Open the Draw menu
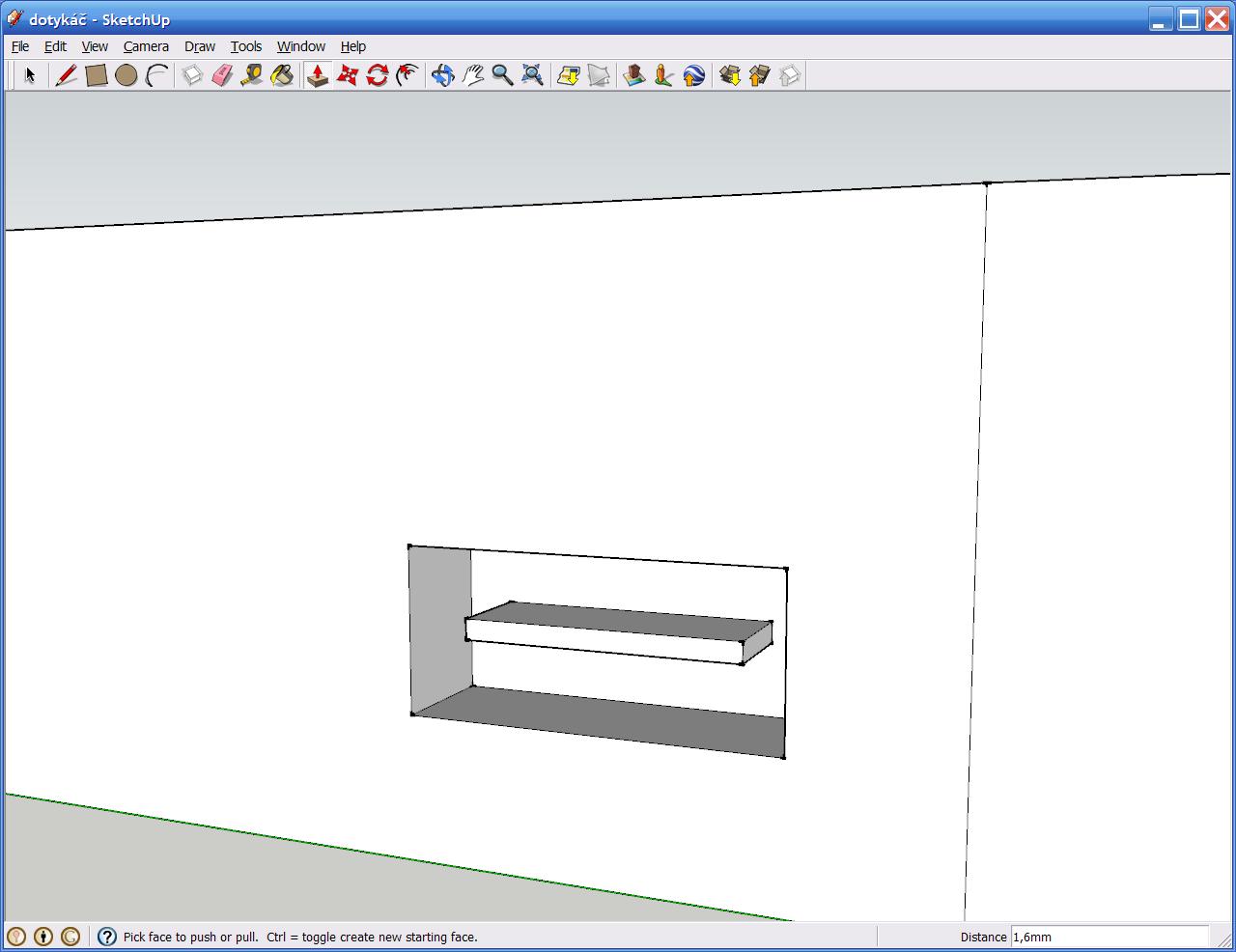The image size is (1236, 952). click(x=200, y=46)
